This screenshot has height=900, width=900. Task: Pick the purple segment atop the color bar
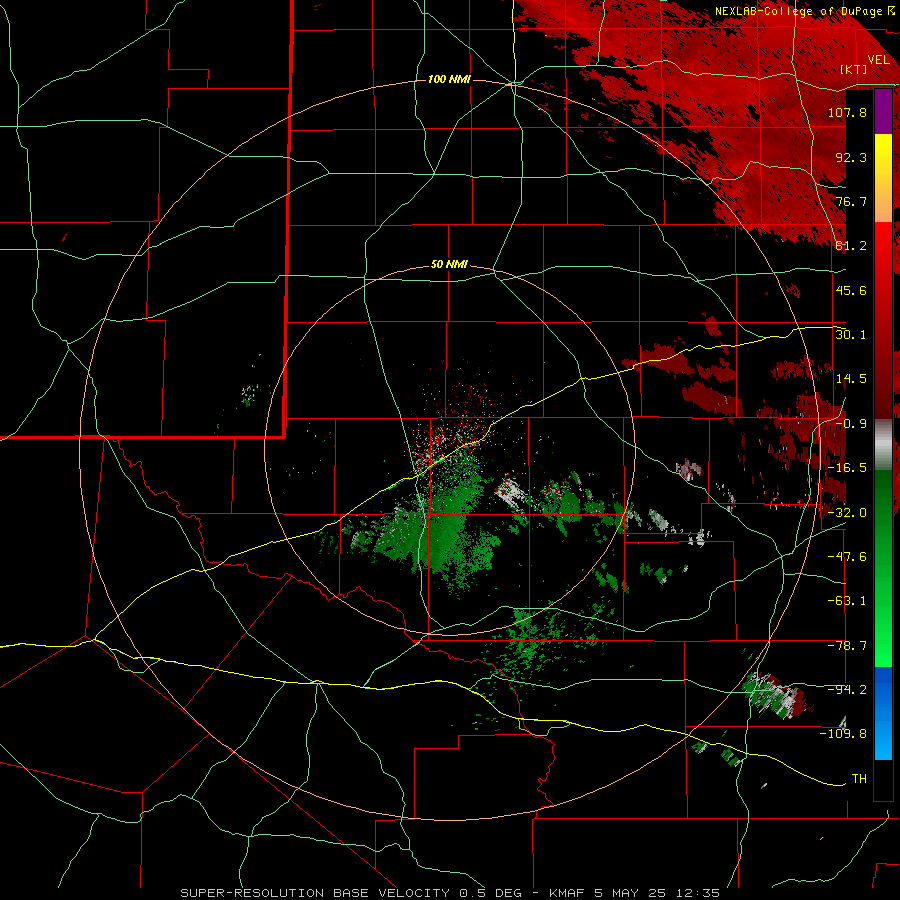(x=883, y=111)
